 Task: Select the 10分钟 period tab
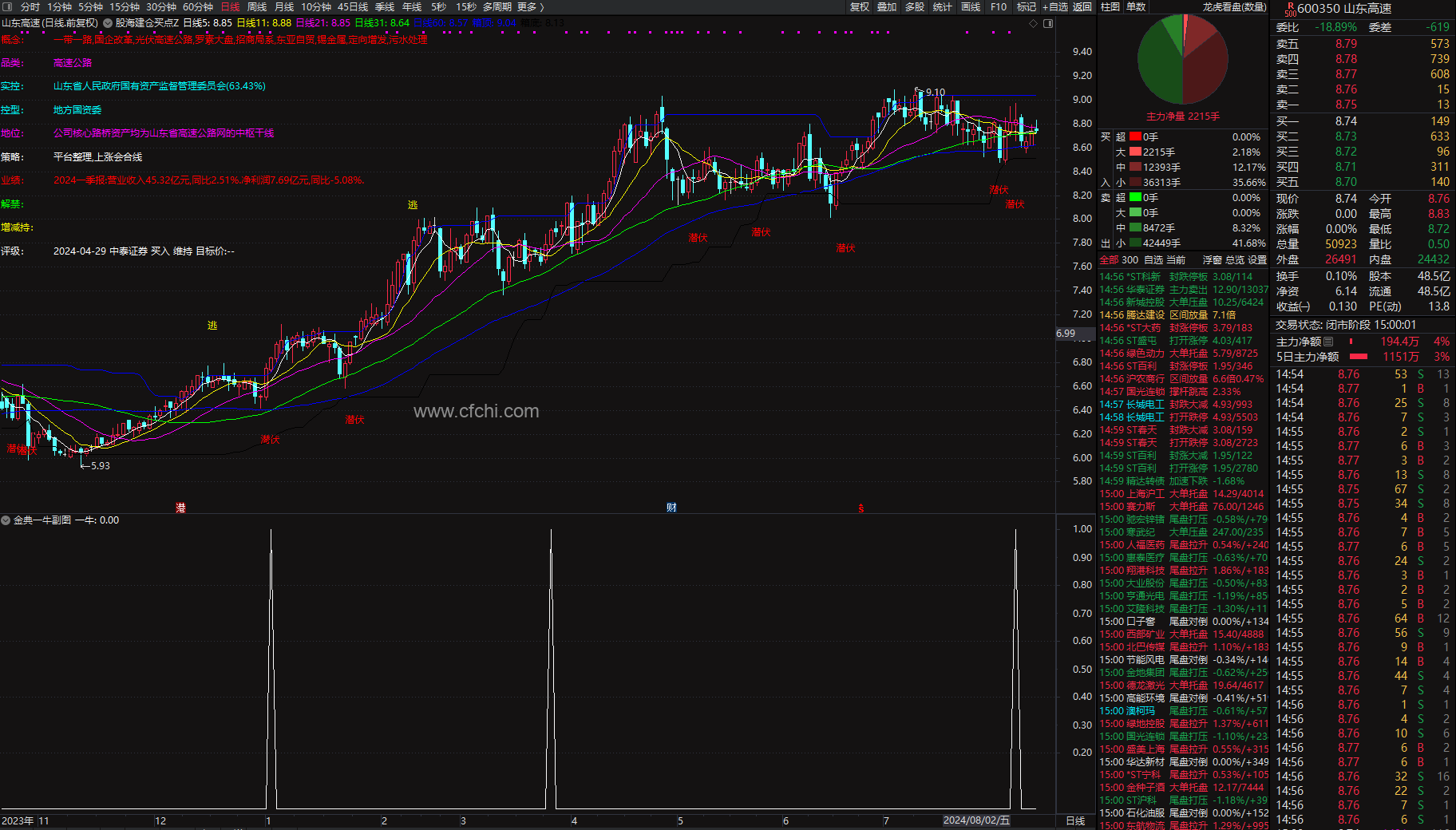(316, 7)
